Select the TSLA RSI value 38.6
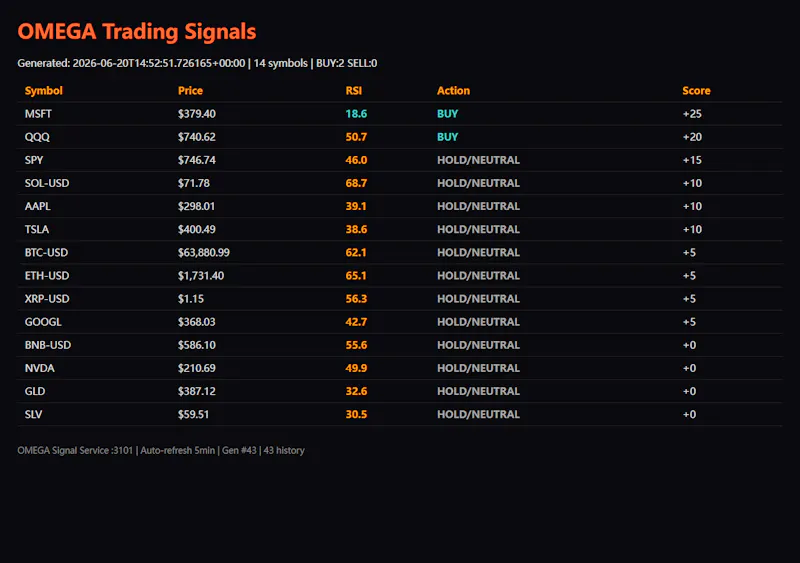 (356, 229)
